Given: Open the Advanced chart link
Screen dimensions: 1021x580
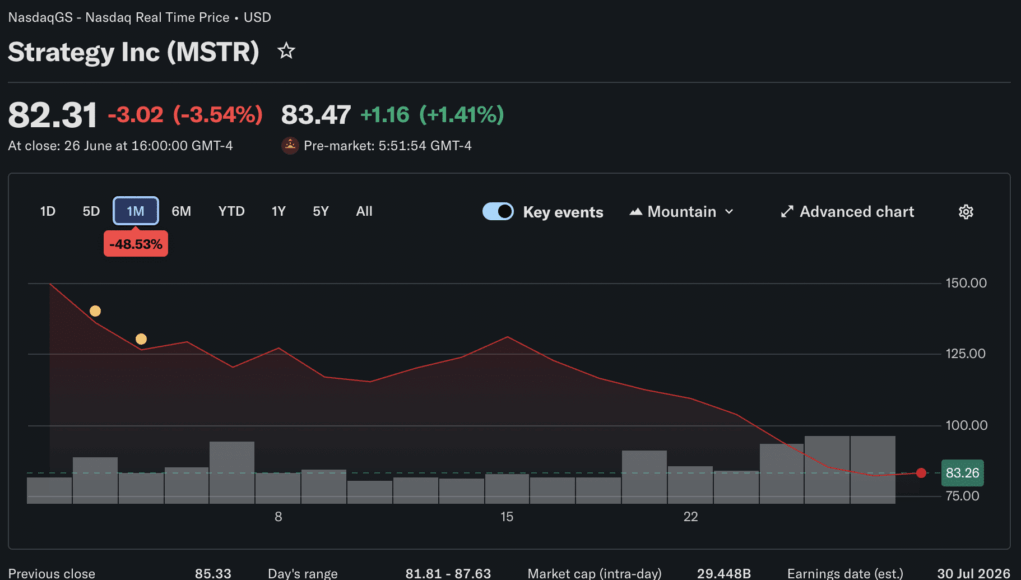Looking at the screenshot, I should coord(847,212).
